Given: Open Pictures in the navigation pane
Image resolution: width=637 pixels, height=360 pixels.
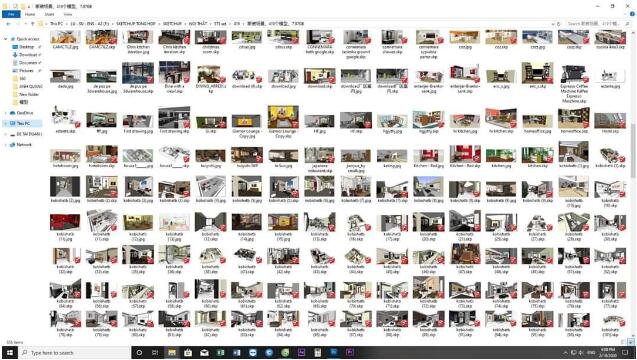Looking at the screenshot, I should click(x=27, y=70).
